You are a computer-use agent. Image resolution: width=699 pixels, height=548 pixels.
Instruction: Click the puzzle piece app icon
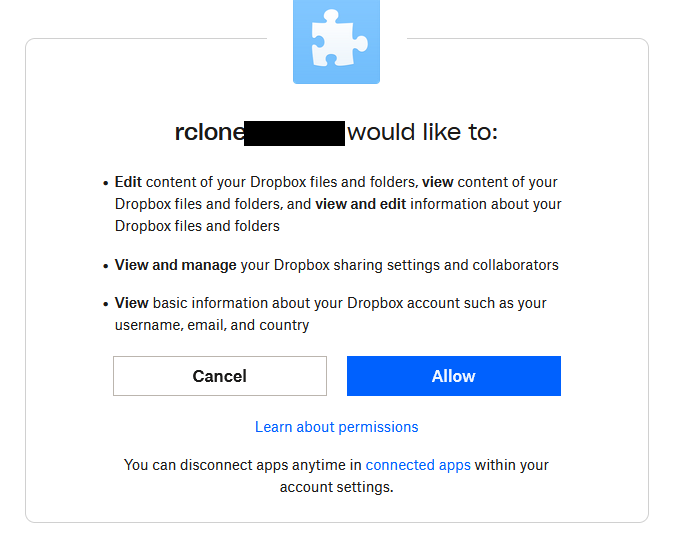(336, 41)
